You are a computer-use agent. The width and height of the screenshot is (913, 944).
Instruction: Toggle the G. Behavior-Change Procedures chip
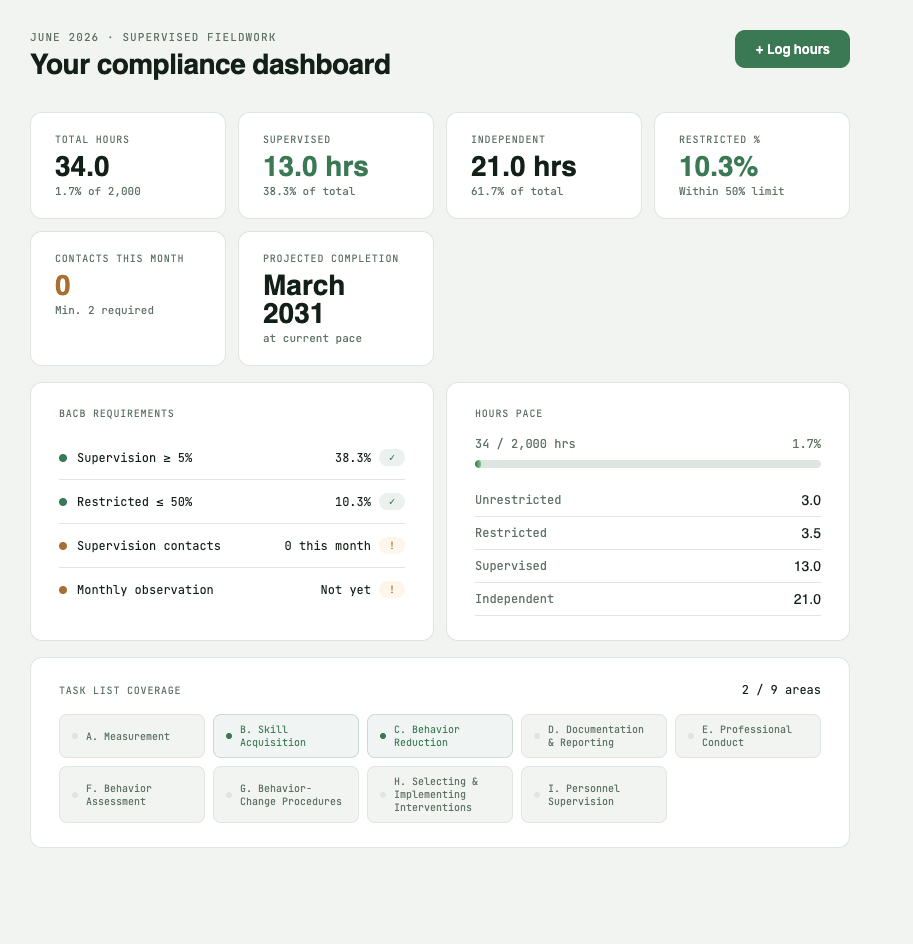(x=286, y=795)
